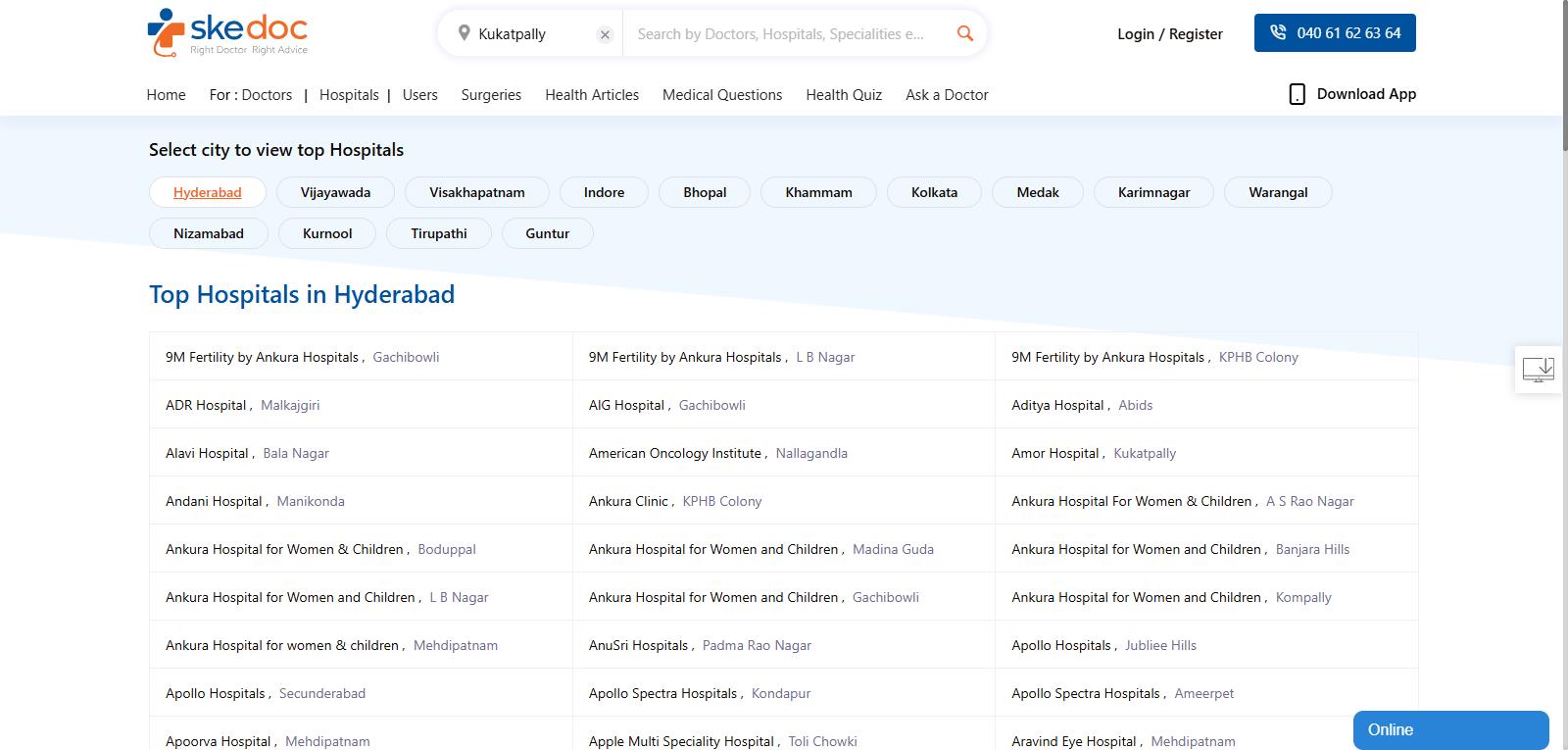Go to Medical Questions page

tap(721, 95)
